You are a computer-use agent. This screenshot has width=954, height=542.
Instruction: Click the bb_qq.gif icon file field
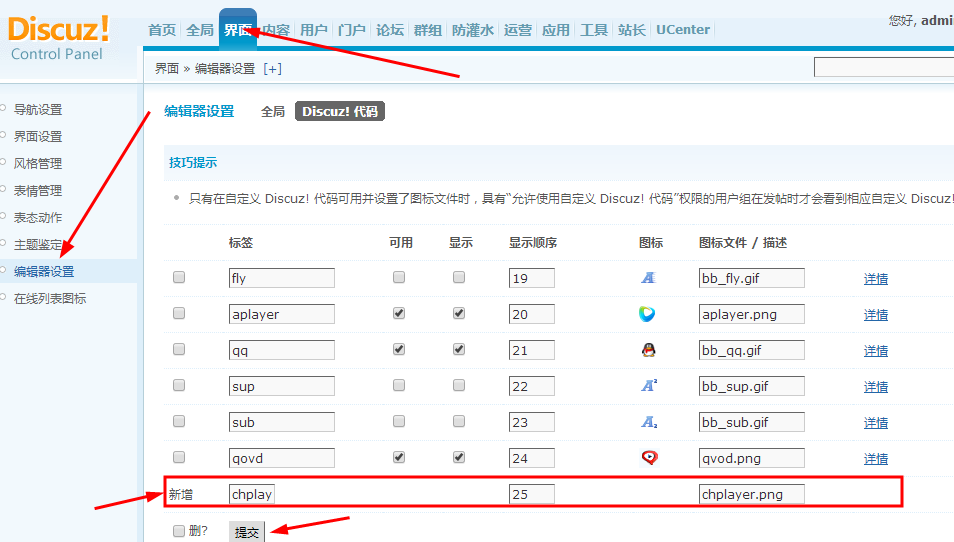pyautogui.click(x=751, y=350)
